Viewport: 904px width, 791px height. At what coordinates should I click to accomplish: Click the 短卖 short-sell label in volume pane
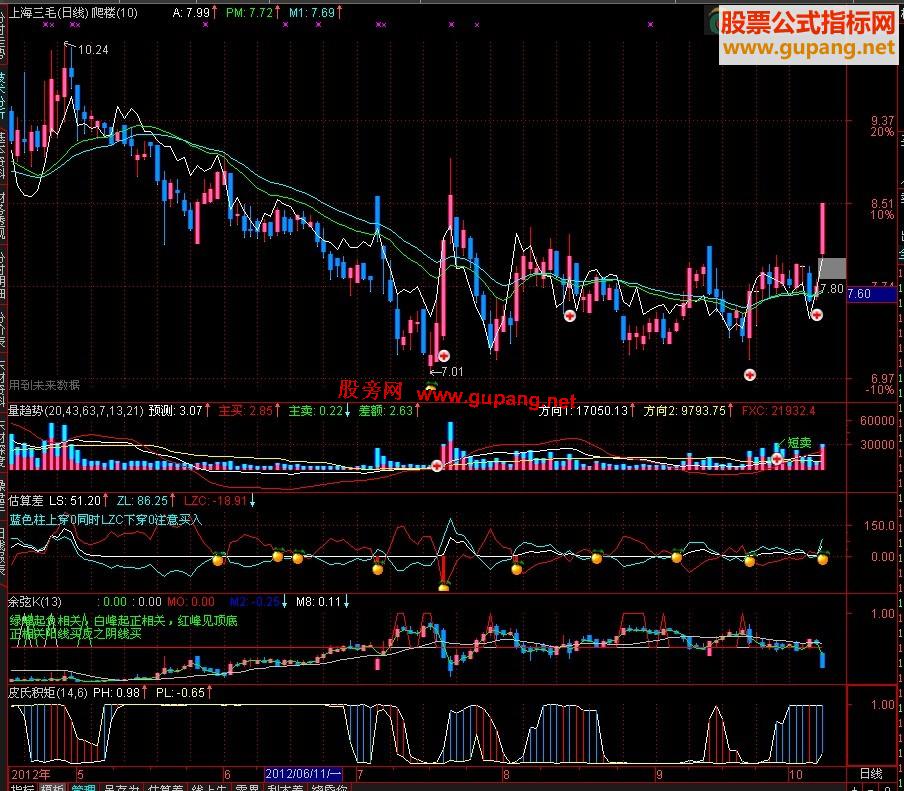799,442
